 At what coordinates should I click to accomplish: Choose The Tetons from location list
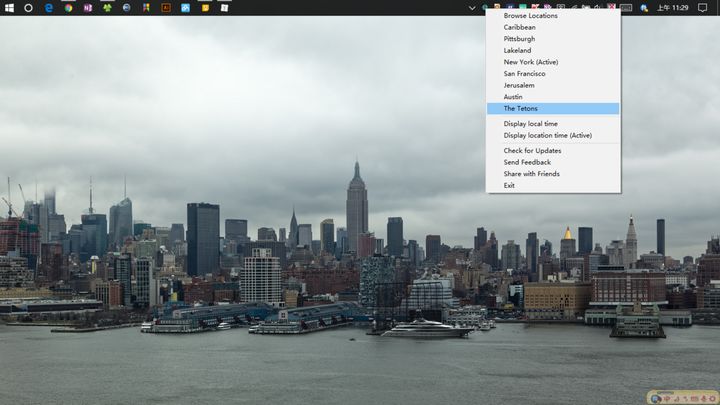[x=520, y=108]
